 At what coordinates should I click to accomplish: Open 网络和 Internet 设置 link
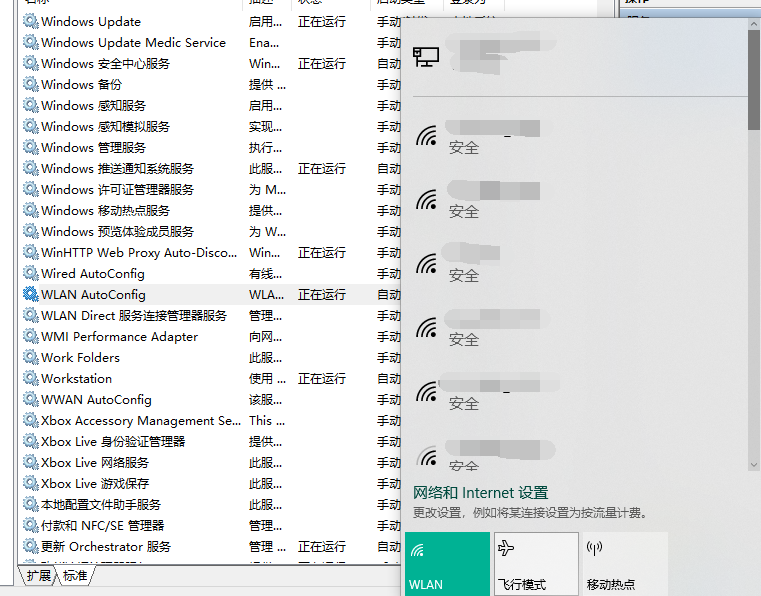point(480,493)
